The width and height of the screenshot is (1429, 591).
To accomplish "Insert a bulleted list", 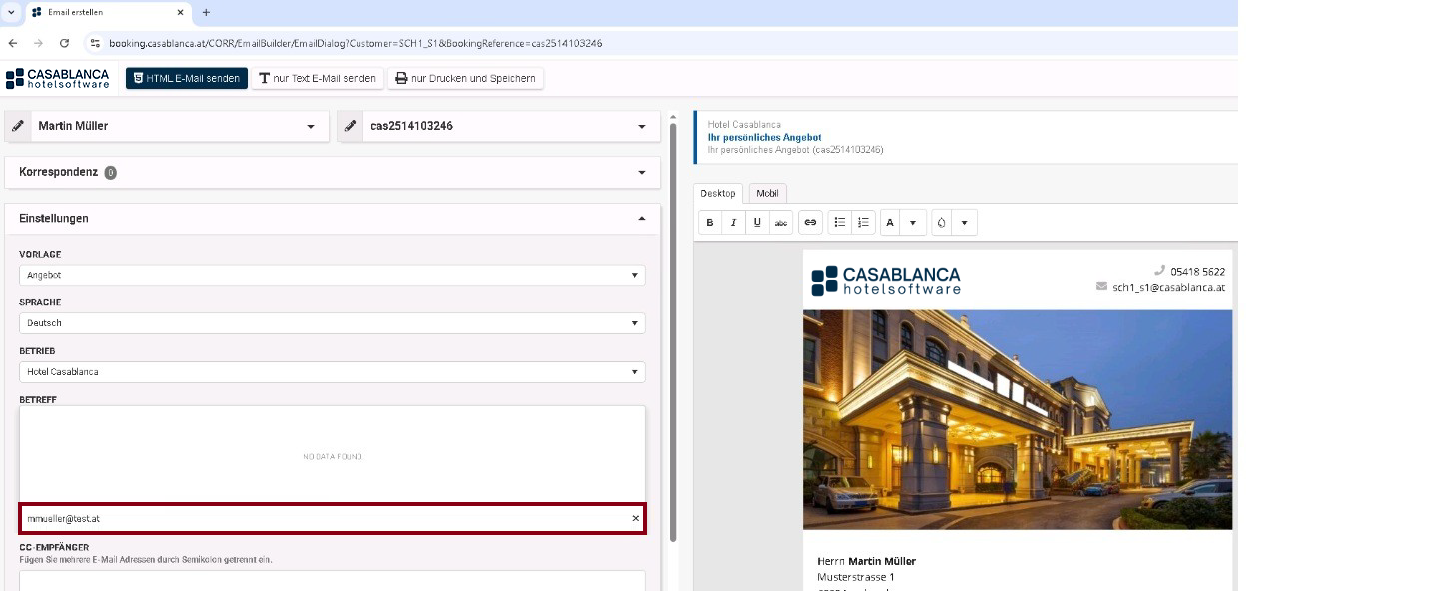I will pyautogui.click(x=840, y=223).
